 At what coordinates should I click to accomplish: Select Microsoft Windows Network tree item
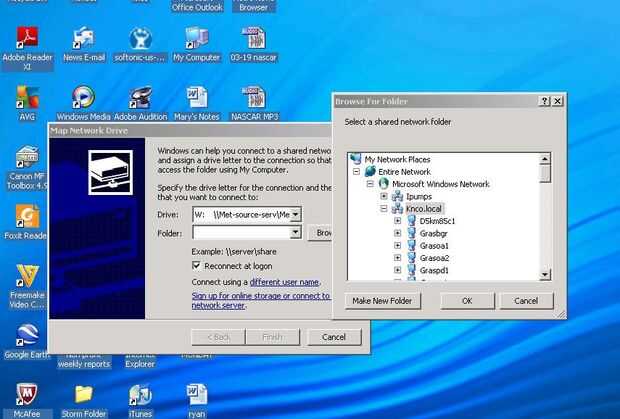click(x=440, y=184)
